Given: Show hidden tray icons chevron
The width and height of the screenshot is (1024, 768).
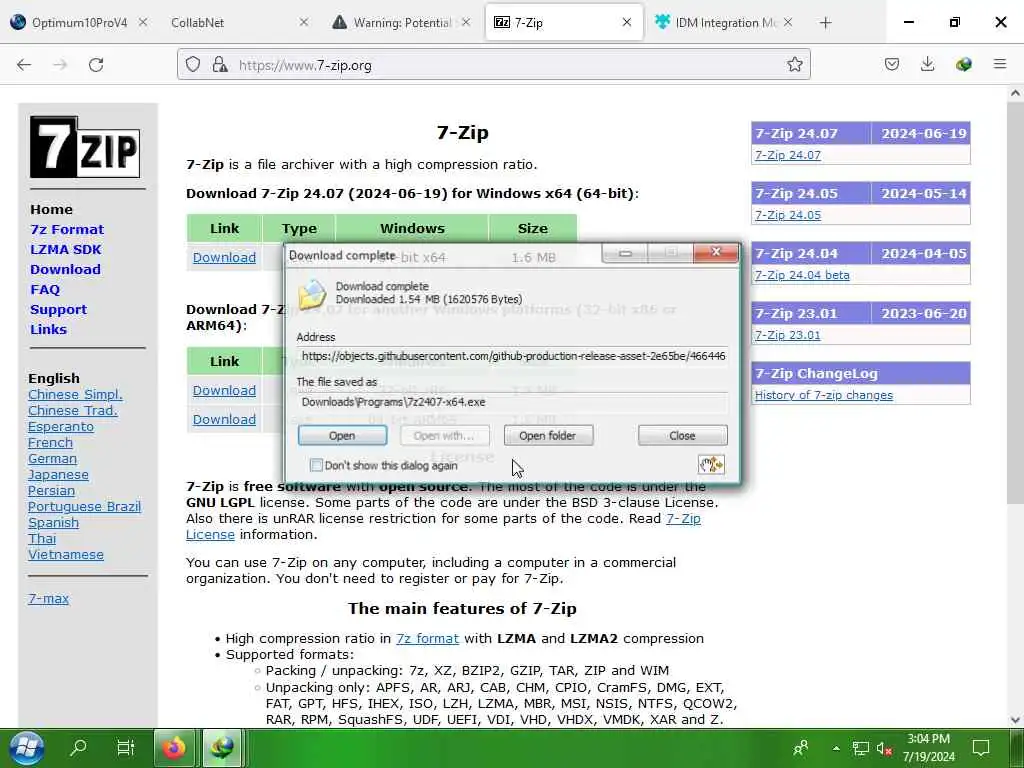Looking at the screenshot, I should coord(836,748).
